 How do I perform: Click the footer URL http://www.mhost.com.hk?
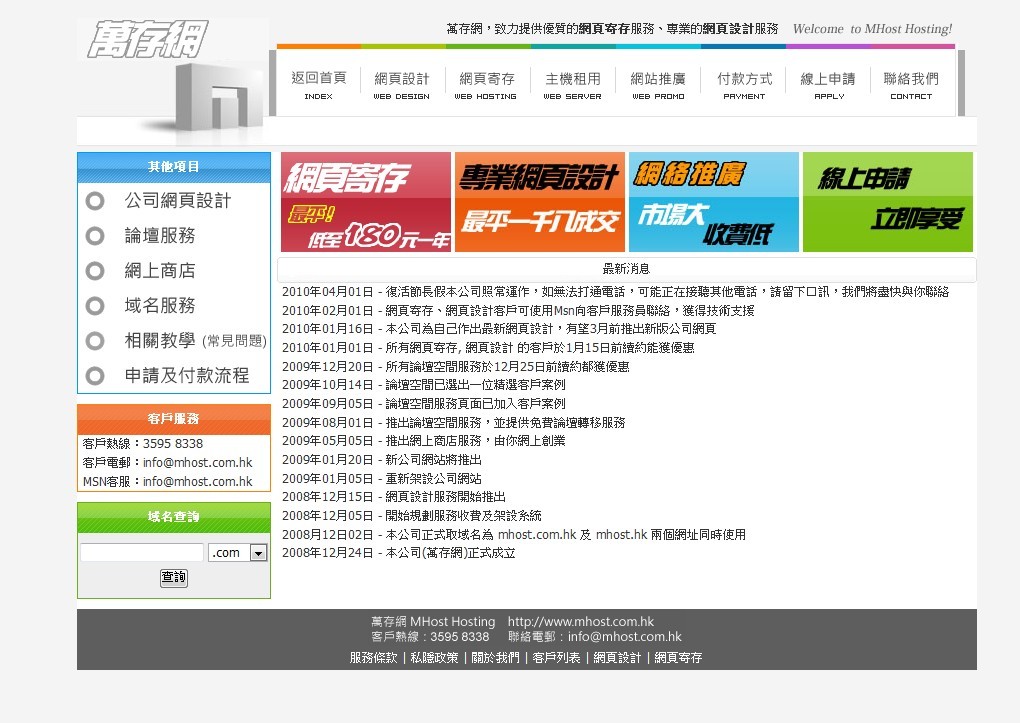click(581, 621)
